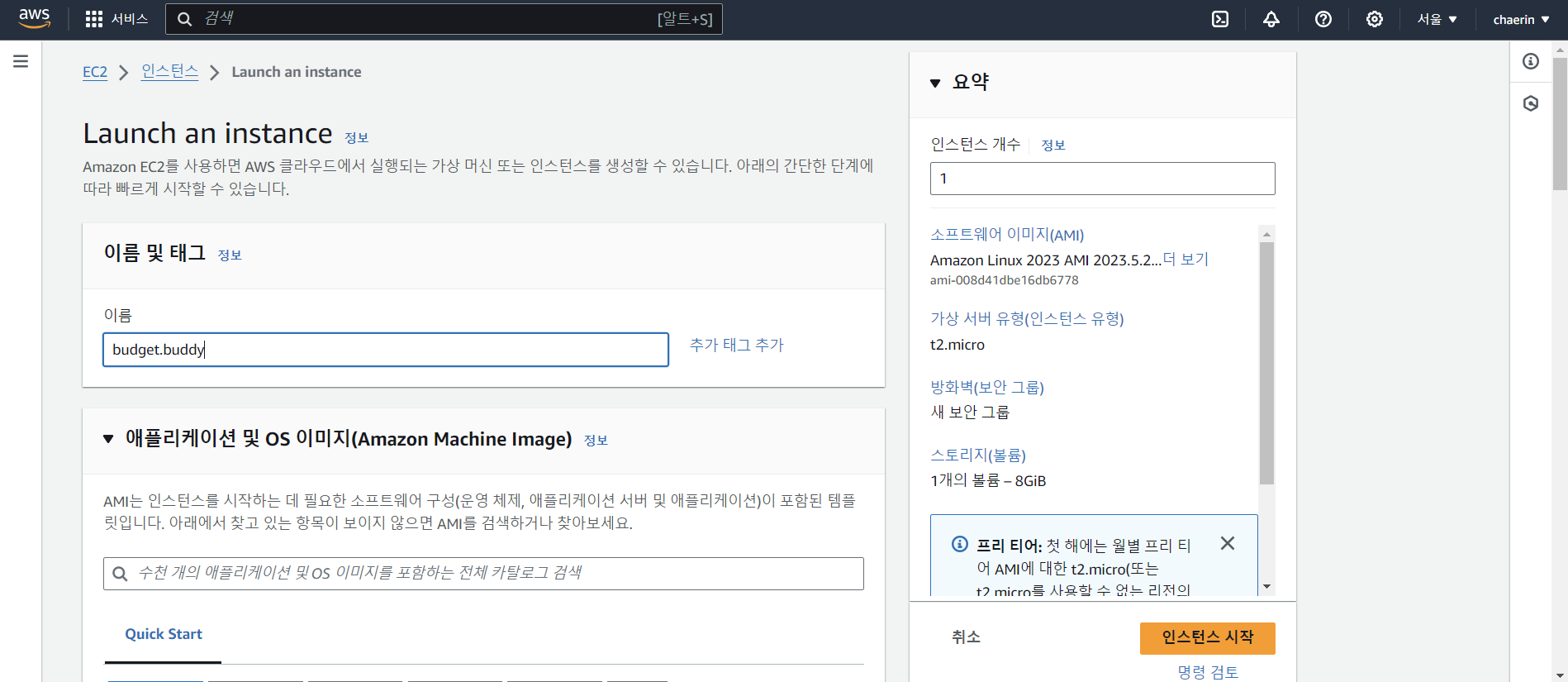Click the EC2 breadcrumb link
Viewport: 1568px width, 682px height.
(x=95, y=72)
